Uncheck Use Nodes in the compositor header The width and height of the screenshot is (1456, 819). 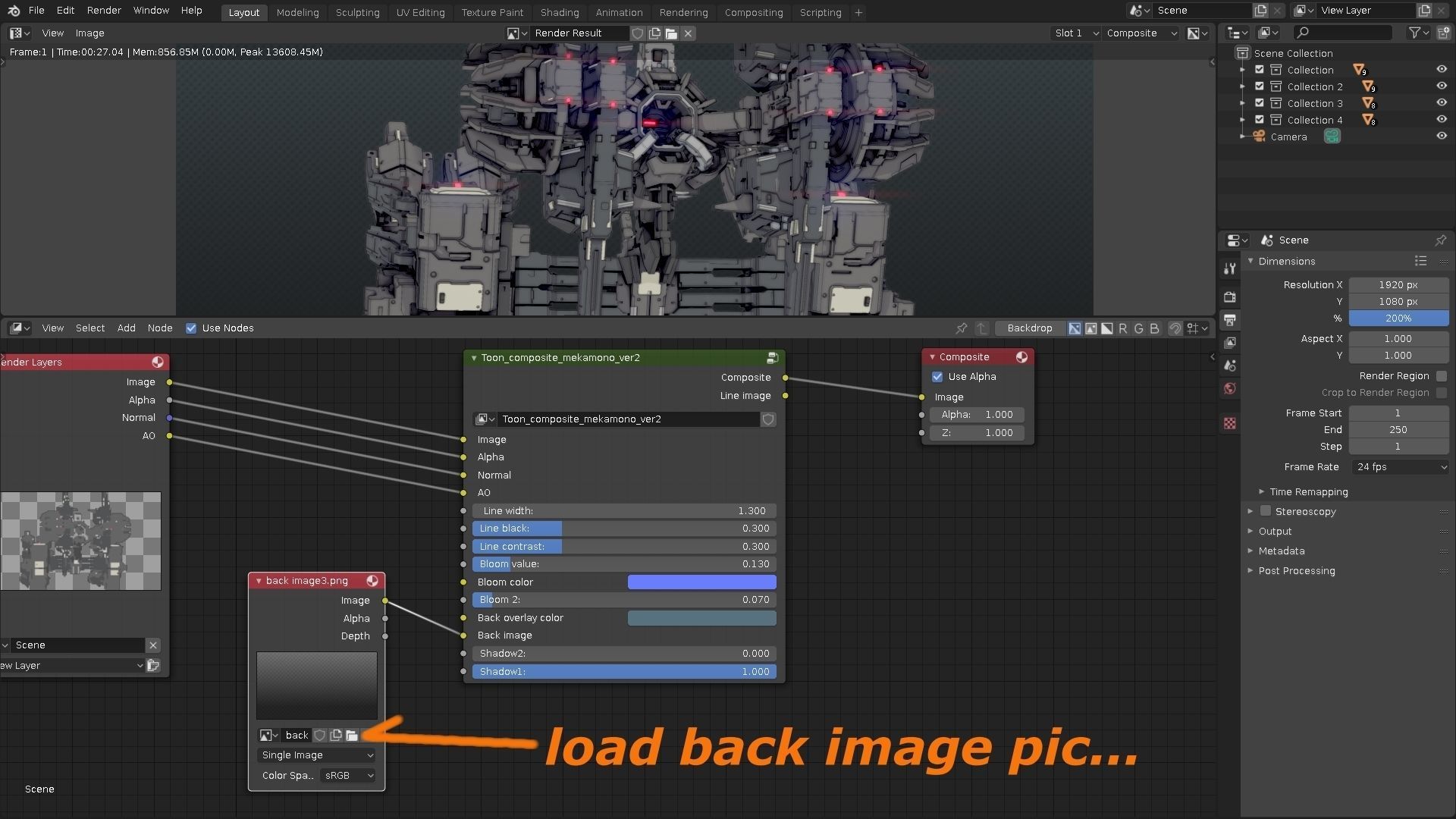(x=191, y=328)
